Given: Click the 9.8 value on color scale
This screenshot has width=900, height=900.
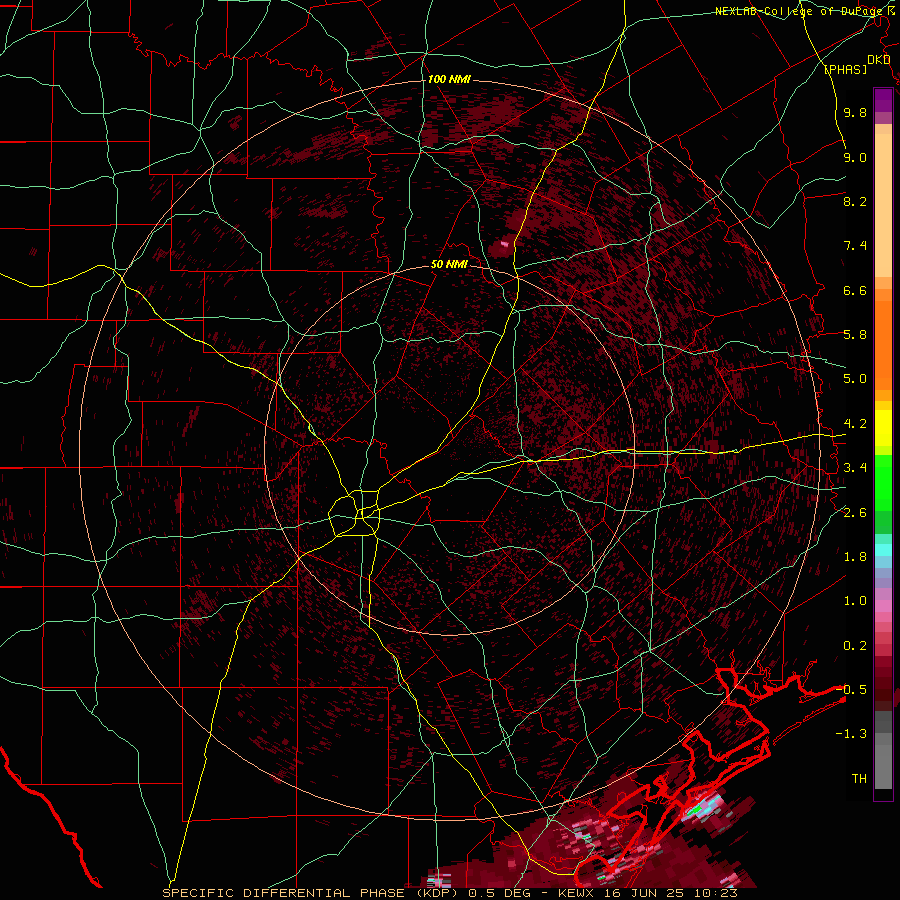Looking at the screenshot, I should (855, 112).
